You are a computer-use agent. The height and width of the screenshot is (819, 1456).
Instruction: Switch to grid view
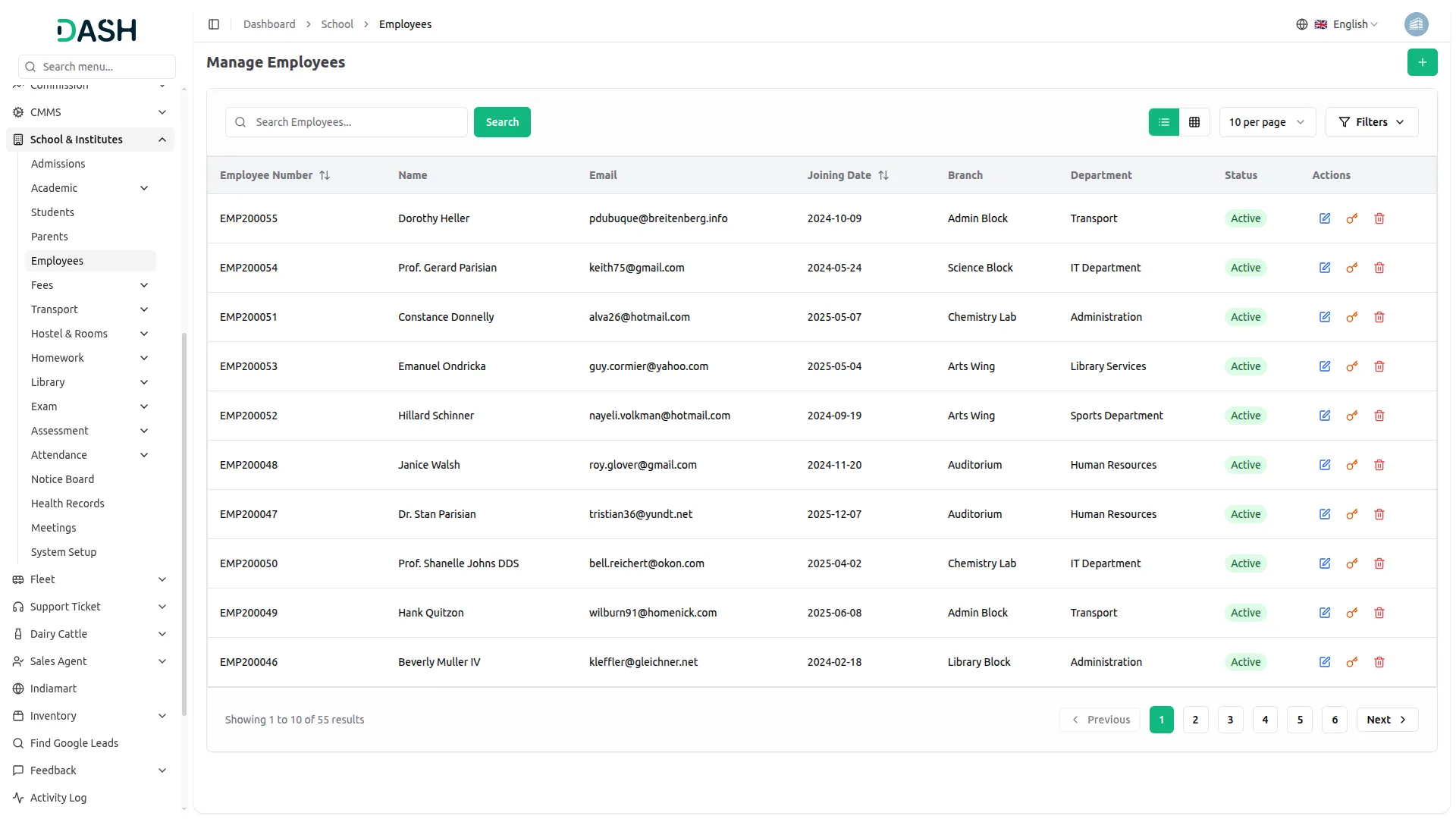pyautogui.click(x=1194, y=122)
